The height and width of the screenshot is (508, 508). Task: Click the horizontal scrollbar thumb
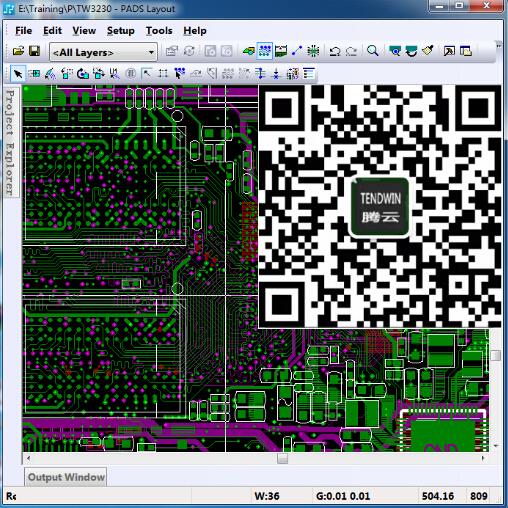[x=282, y=458]
